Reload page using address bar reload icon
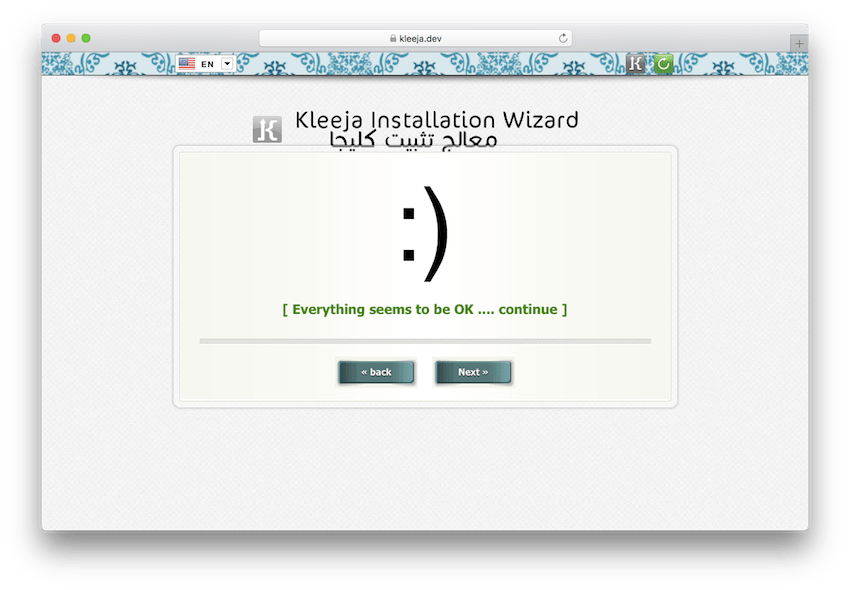850x590 pixels. 563,38
